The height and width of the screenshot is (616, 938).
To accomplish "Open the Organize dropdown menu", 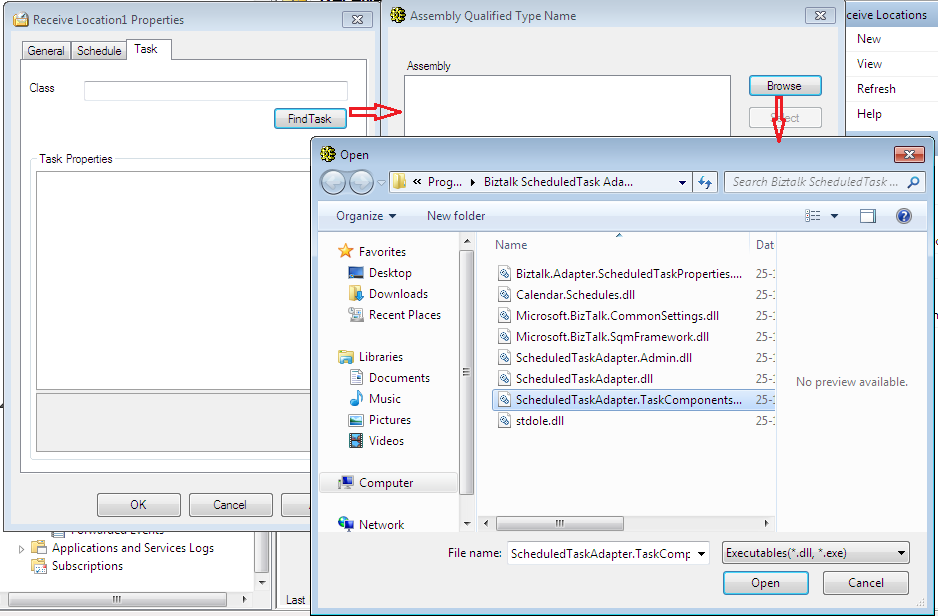I will coord(366,216).
